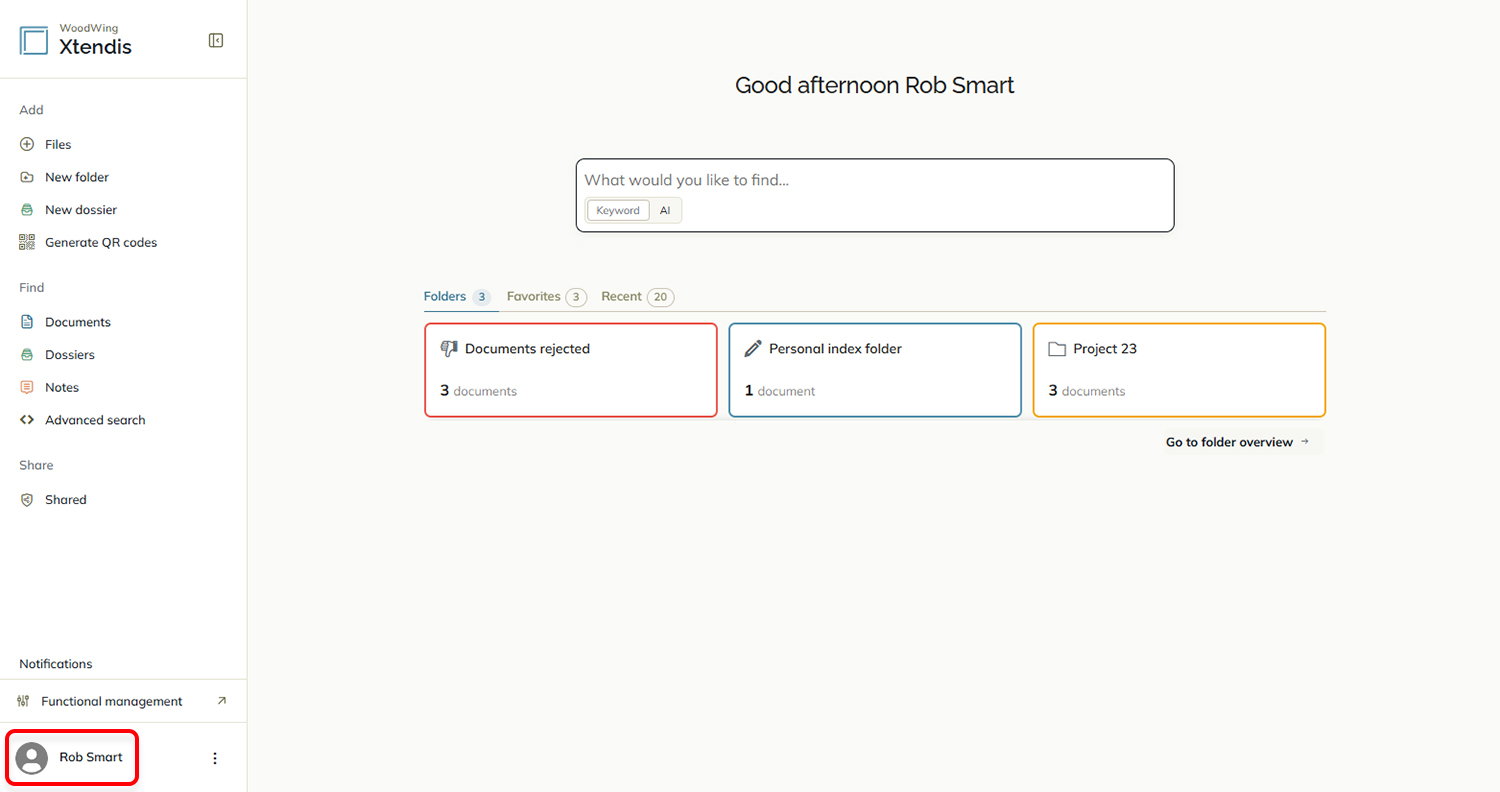The image size is (1500, 792).
Task: Click the New dossier icon
Action: 27,210
